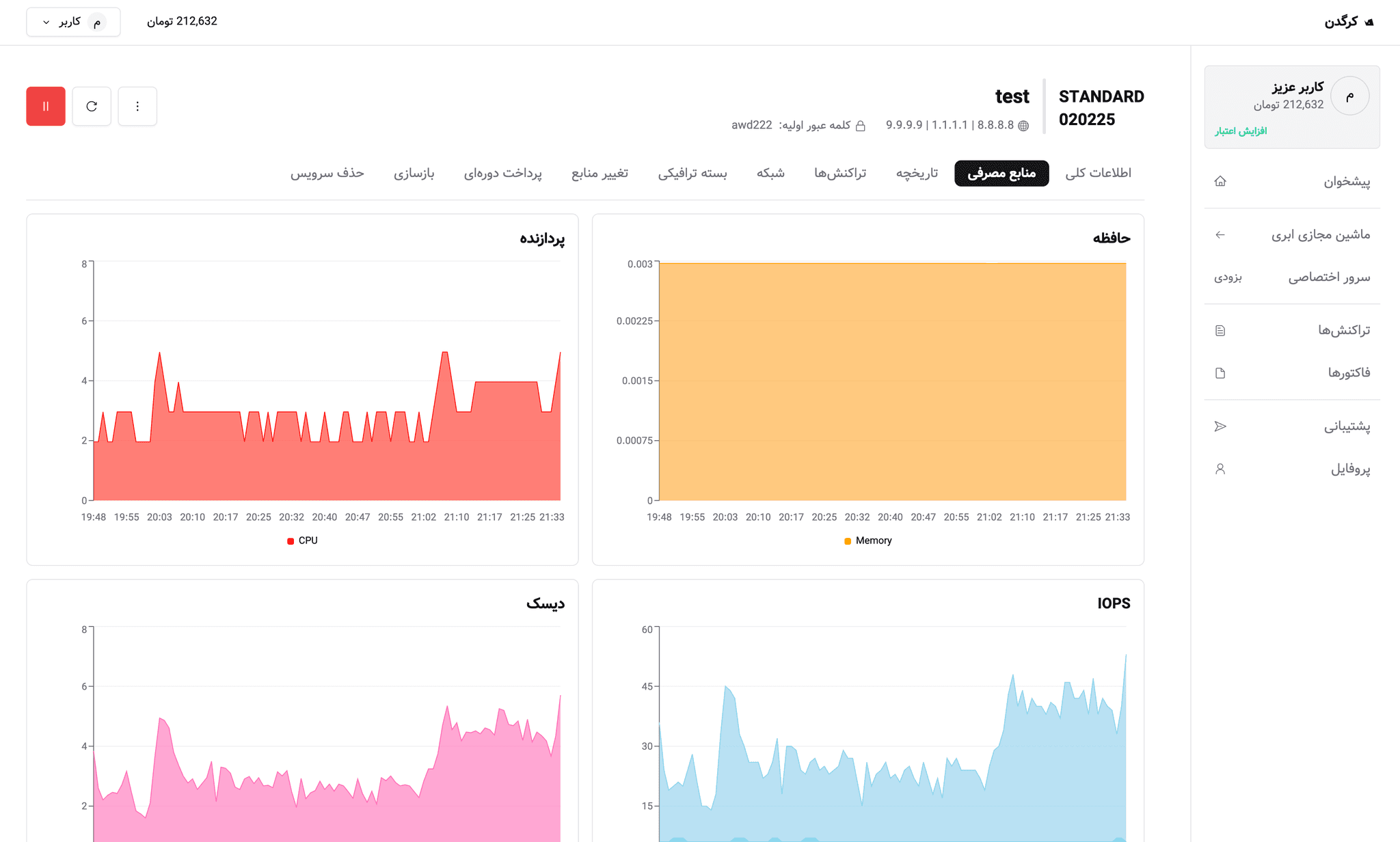Screen dimensions: 1400x842
Task: Click the initial password awd222 text
Action: [752, 125]
